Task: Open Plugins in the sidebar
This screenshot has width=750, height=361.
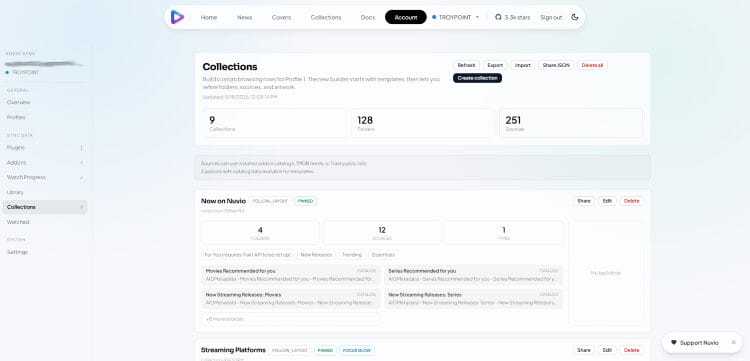Action: pos(45,148)
